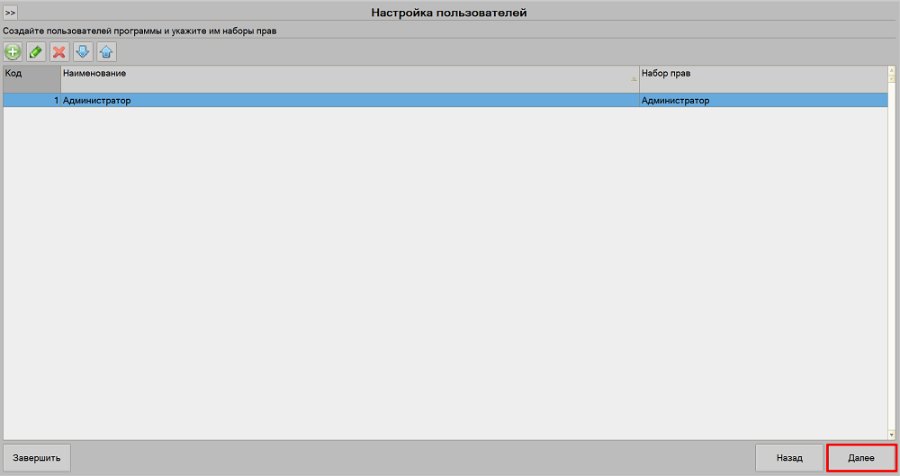This screenshot has width=900, height=476.
Task: Sort the table by the Набор прав column header
Action: click(x=763, y=79)
